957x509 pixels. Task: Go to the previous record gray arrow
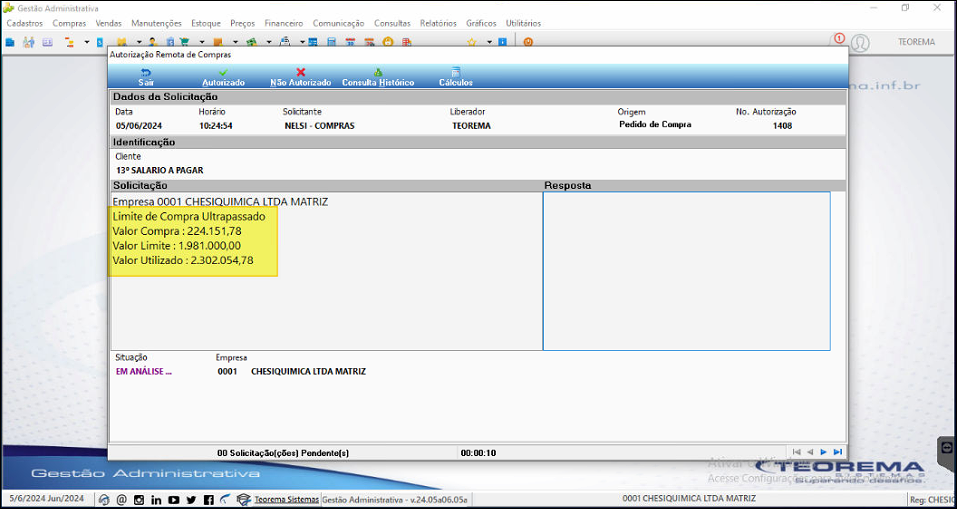[x=810, y=452]
